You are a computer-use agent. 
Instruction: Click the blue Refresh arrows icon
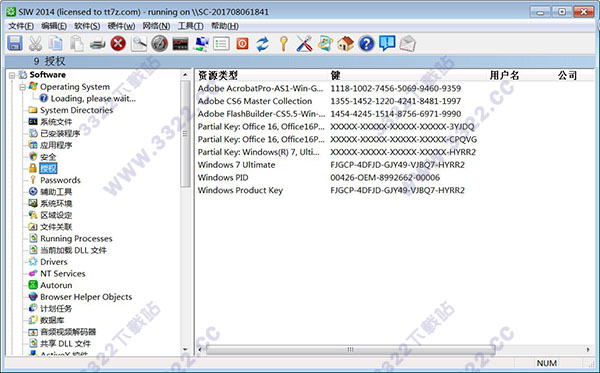pos(262,44)
